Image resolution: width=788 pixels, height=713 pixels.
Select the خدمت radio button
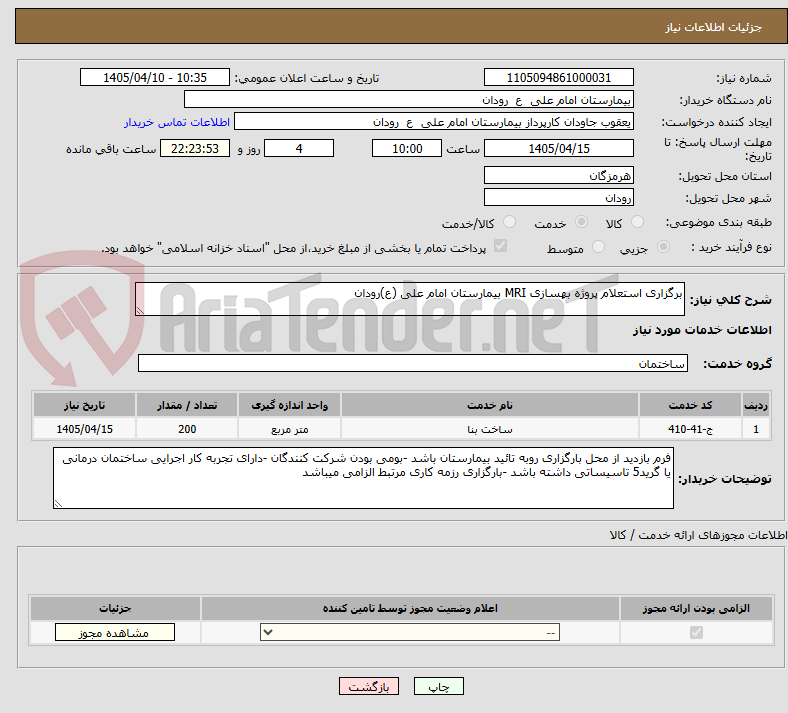(581, 222)
